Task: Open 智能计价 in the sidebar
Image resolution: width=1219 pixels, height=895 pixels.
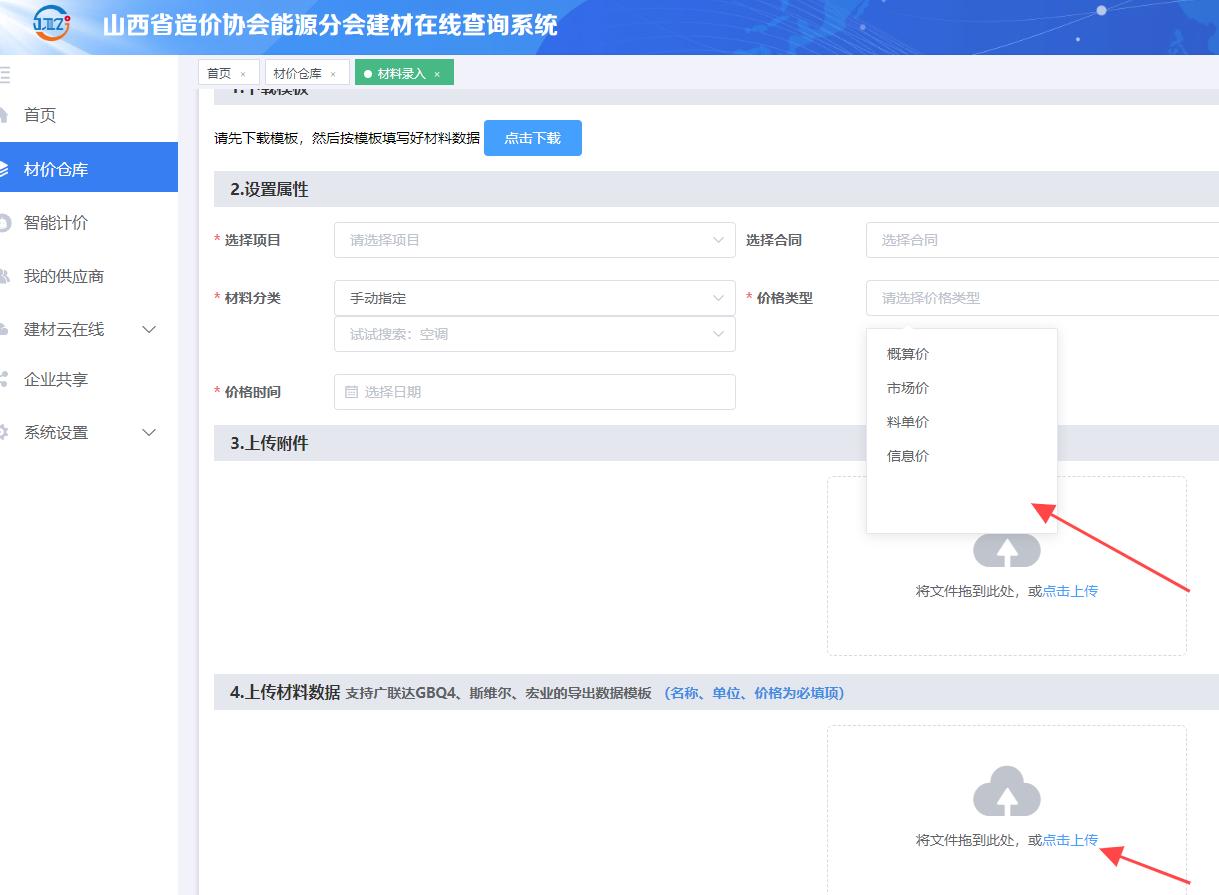Action: click(x=56, y=223)
